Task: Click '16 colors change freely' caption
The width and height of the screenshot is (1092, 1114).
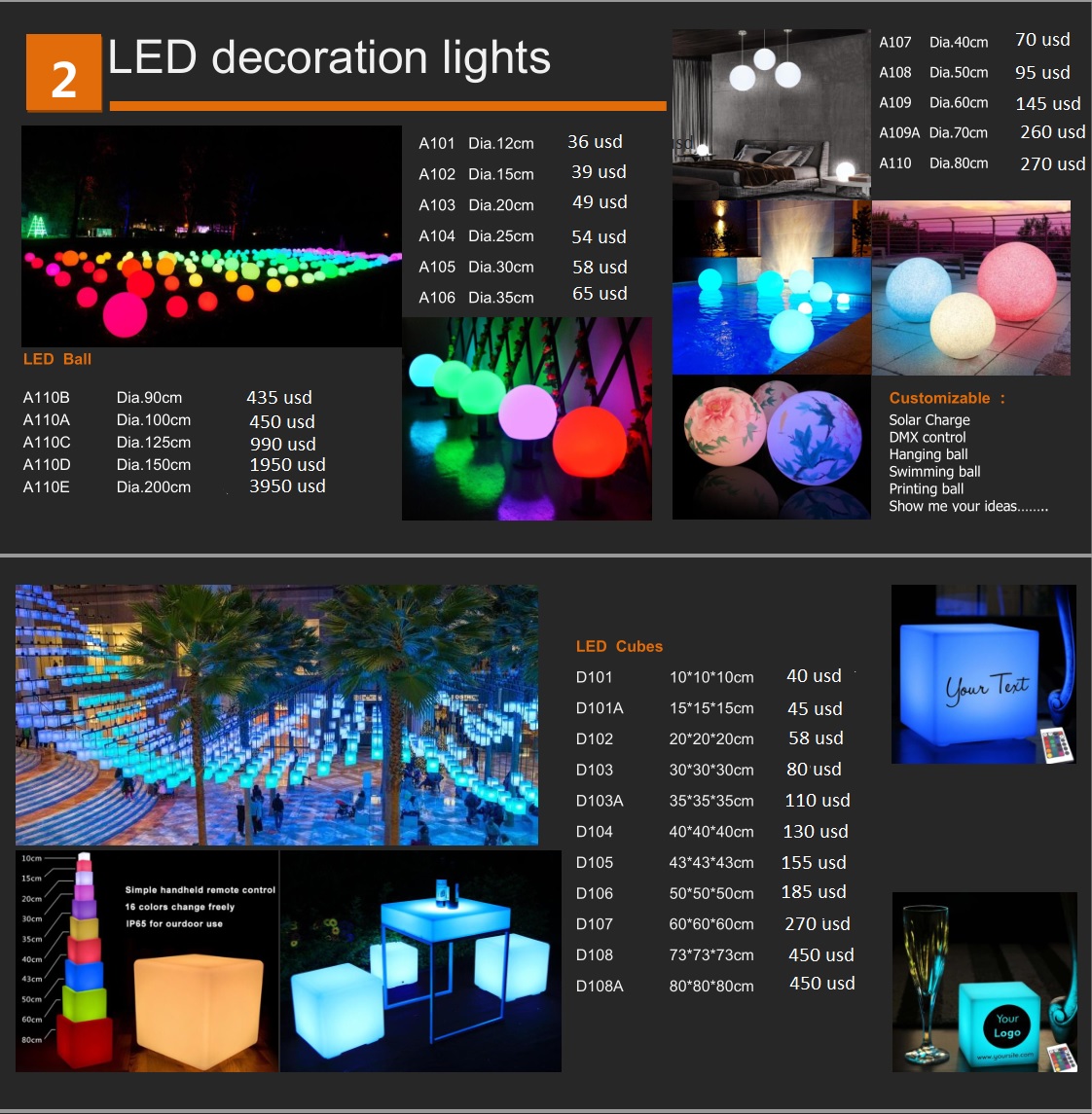Action: tap(180, 907)
